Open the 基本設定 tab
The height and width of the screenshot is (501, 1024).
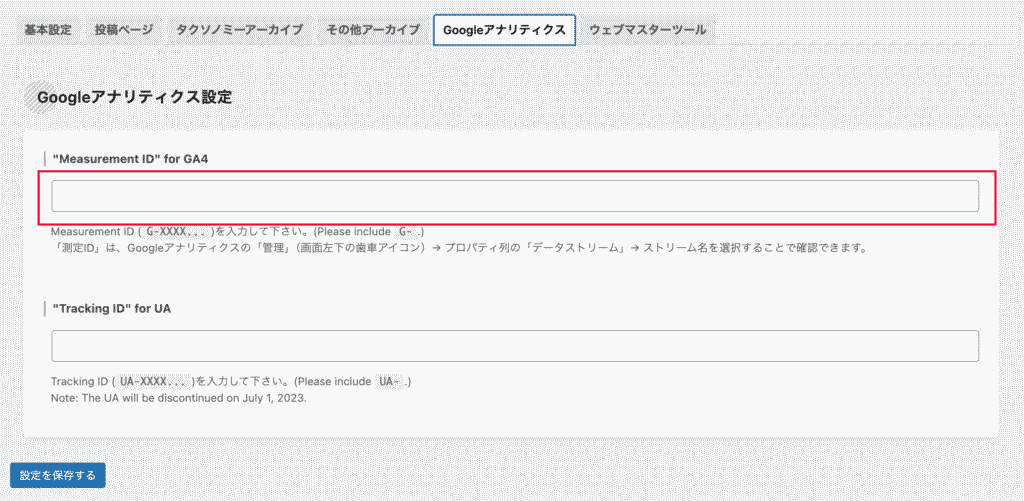point(48,30)
